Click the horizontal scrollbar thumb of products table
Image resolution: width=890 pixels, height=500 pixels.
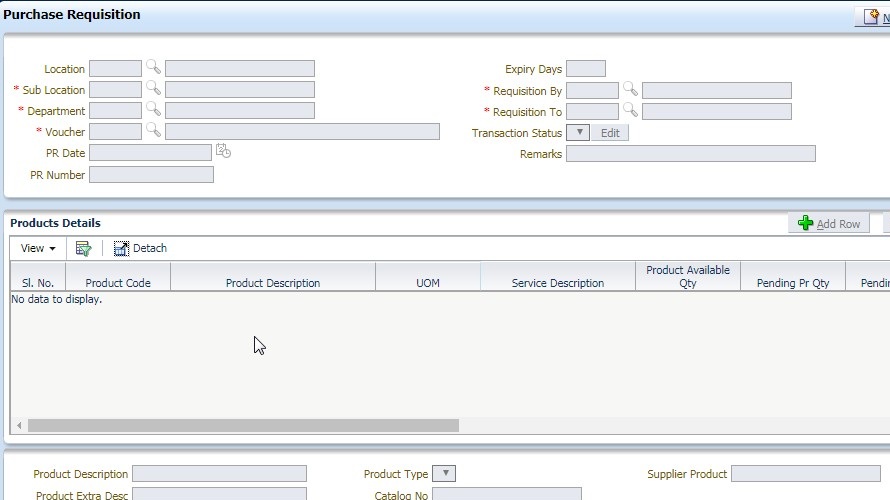(244, 426)
